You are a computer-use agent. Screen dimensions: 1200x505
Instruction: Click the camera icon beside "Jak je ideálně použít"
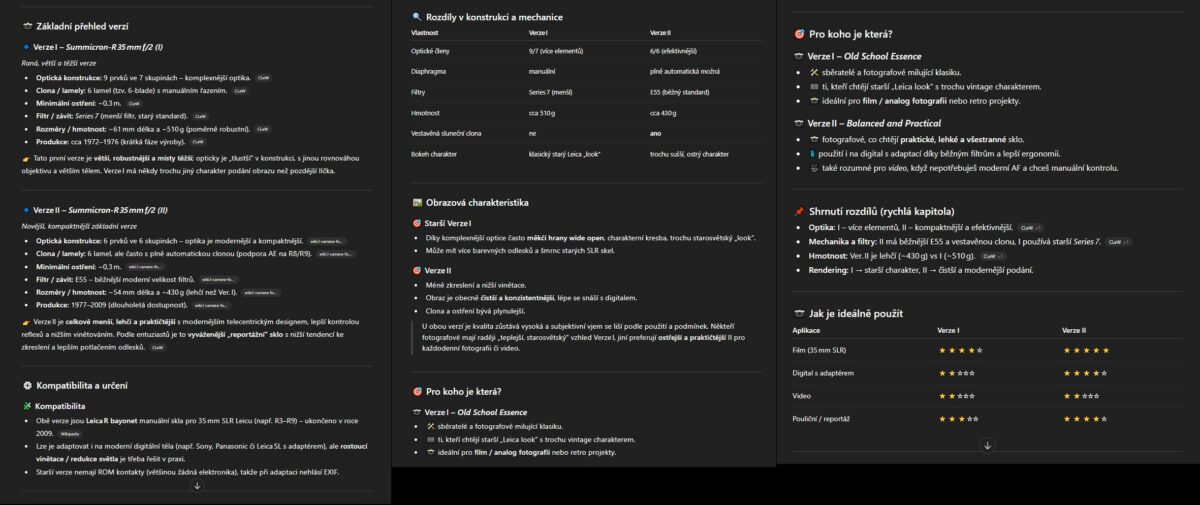pos(799,313)
